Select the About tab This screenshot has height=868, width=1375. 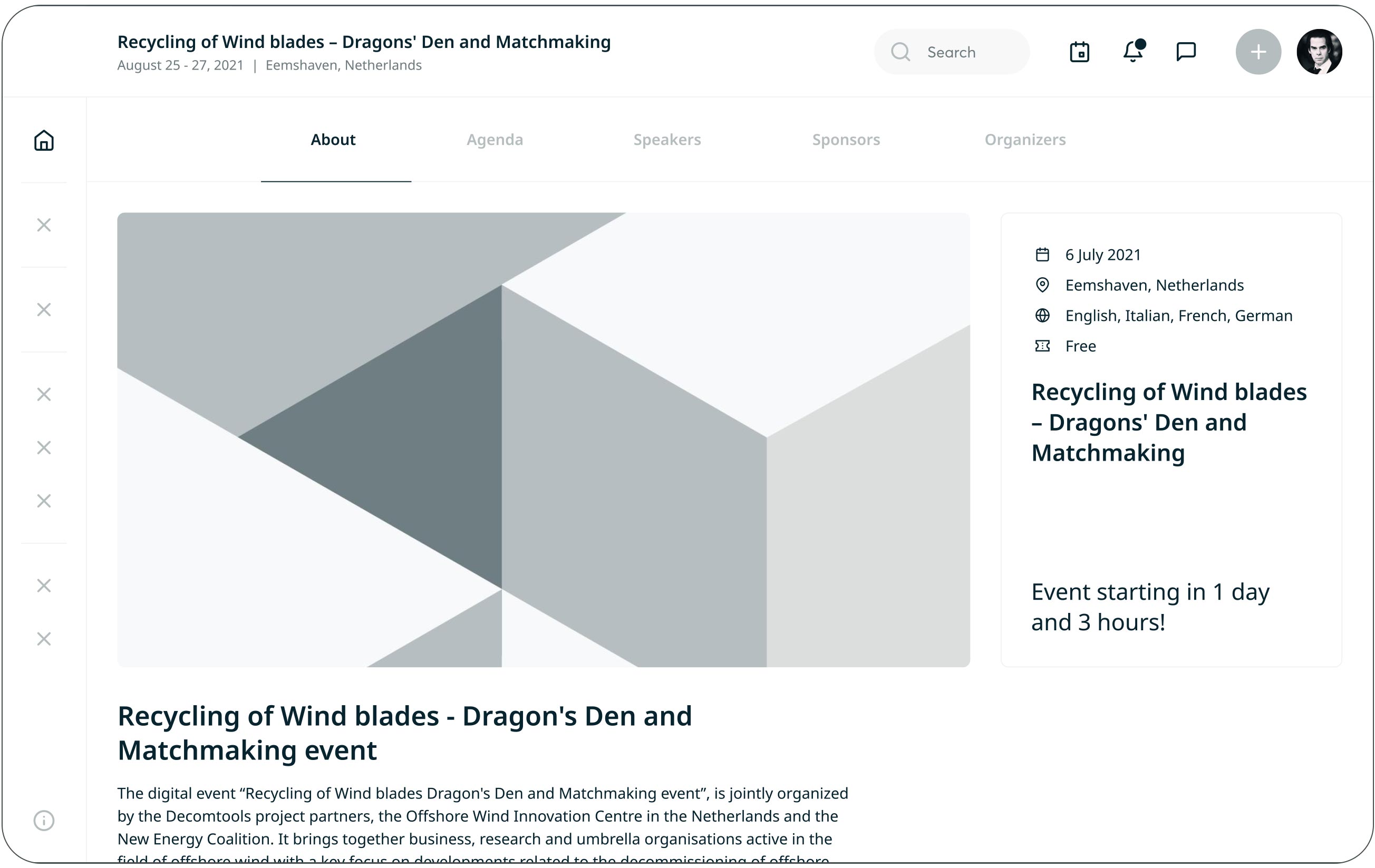pyautogui.click(x=333, y=140)
